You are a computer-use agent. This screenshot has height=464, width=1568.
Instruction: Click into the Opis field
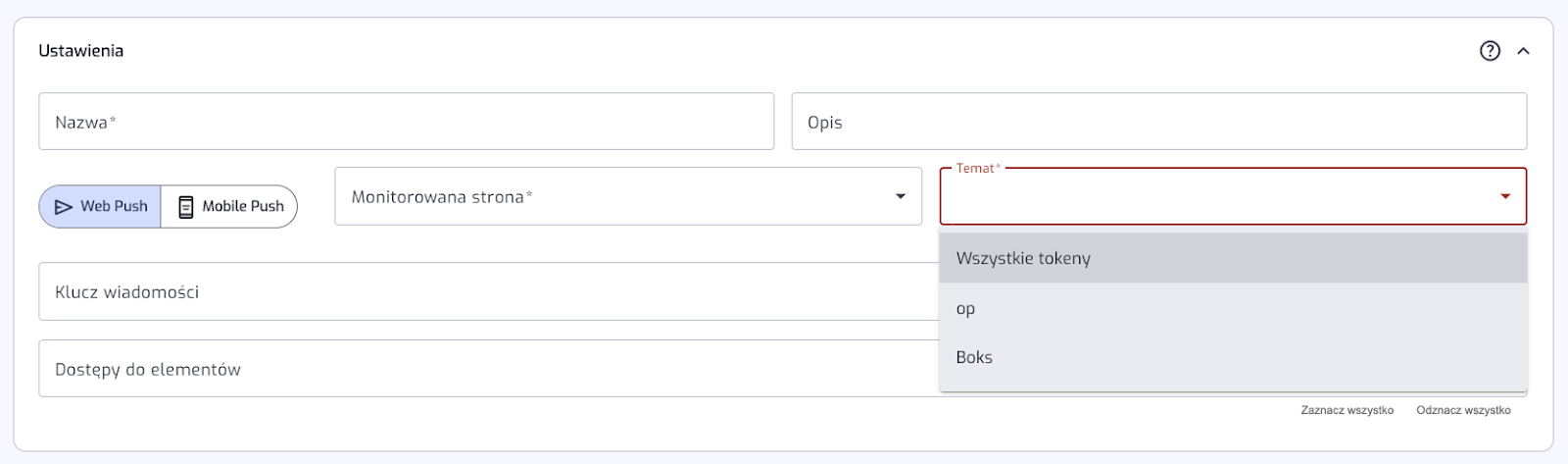point(1158,123)
